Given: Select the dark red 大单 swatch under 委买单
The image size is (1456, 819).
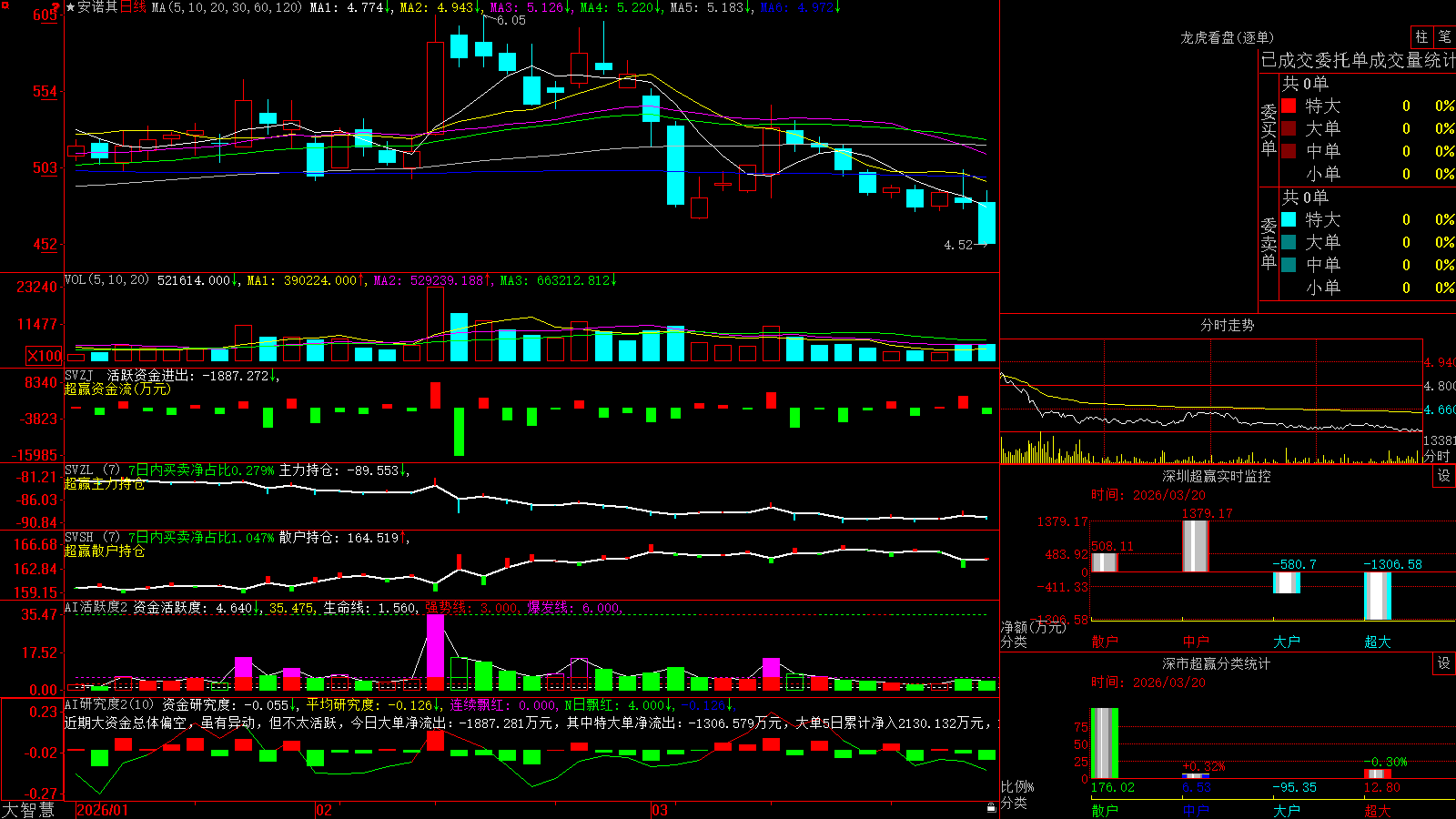Looking at the screenshot, I should tap(1289, 128).
